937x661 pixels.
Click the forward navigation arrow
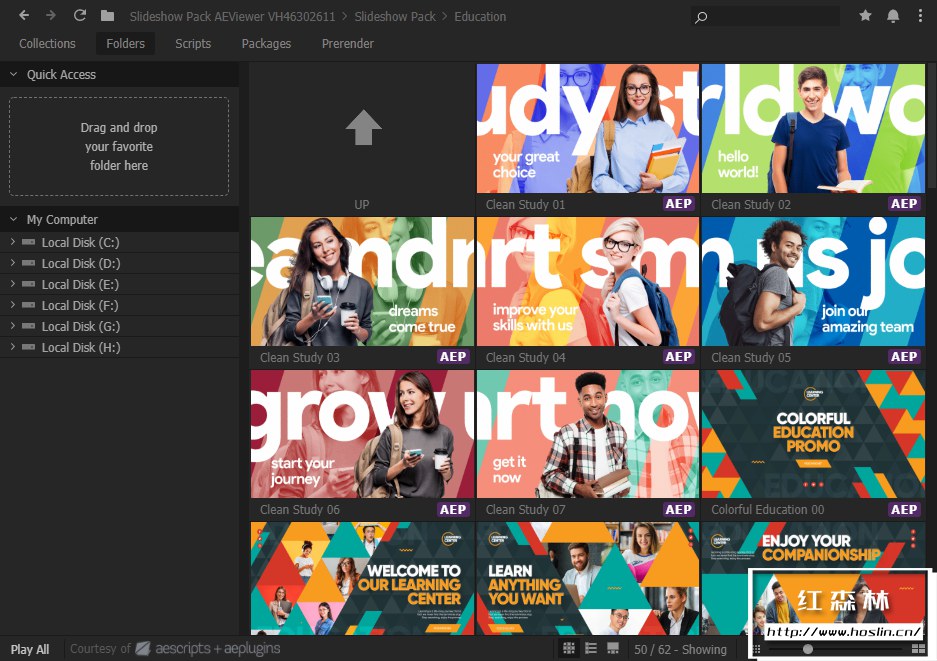click(x=51, y=16)
